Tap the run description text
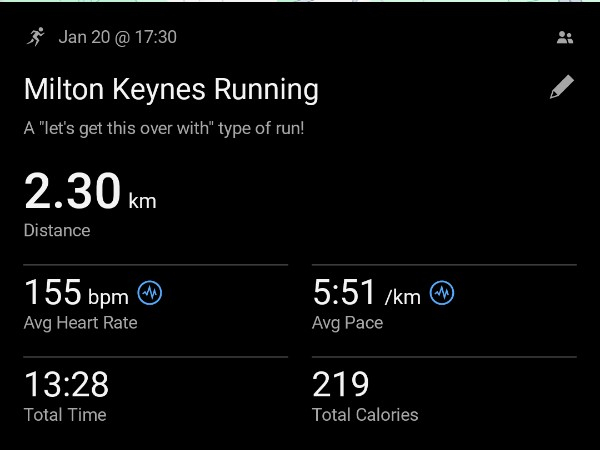The image size is (600, 450). click(165, 129)
